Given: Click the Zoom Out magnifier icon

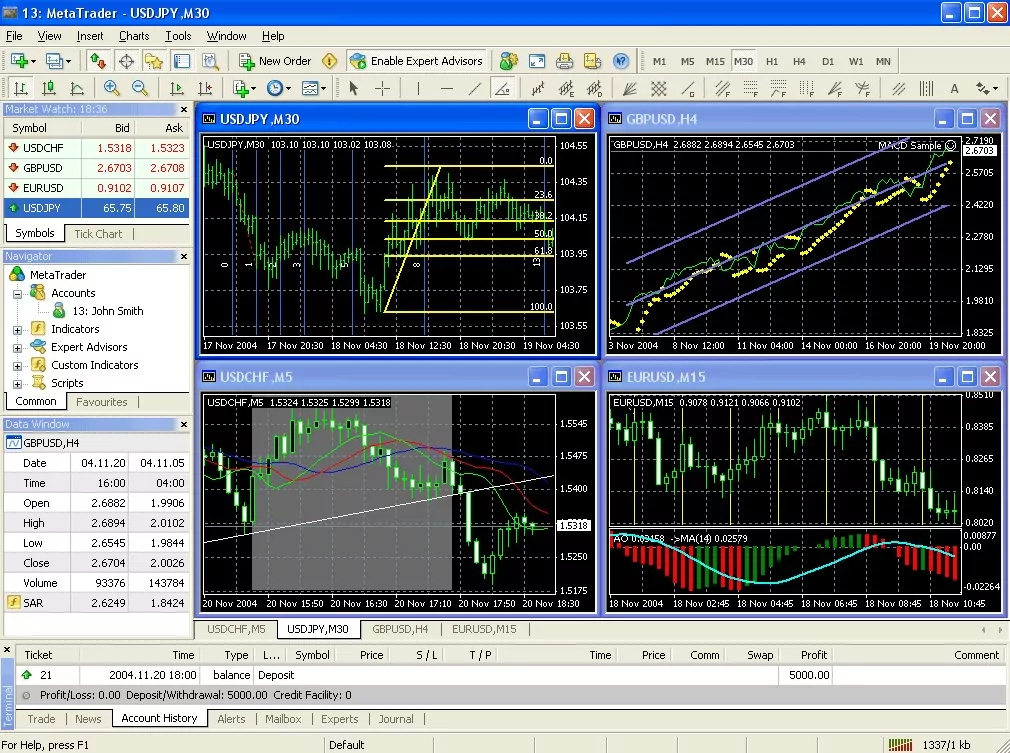Looking at the screenshot, I should [140, 88].
